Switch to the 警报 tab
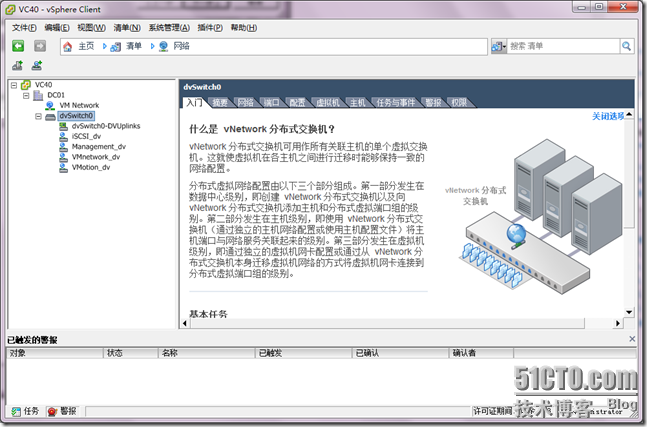 pyautogui.click(x=433, y=103)
